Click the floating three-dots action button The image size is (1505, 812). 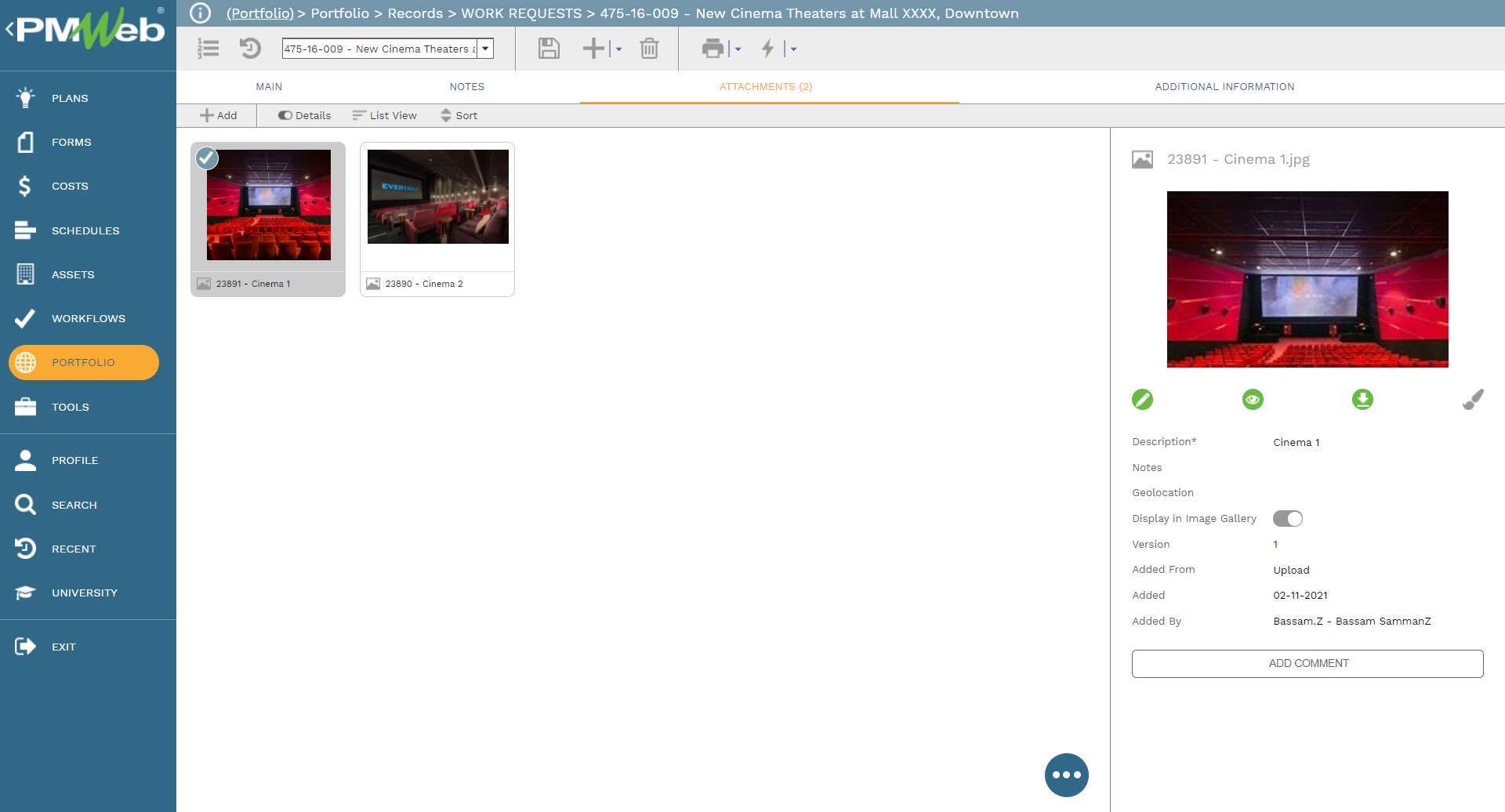coord(1066,774)
